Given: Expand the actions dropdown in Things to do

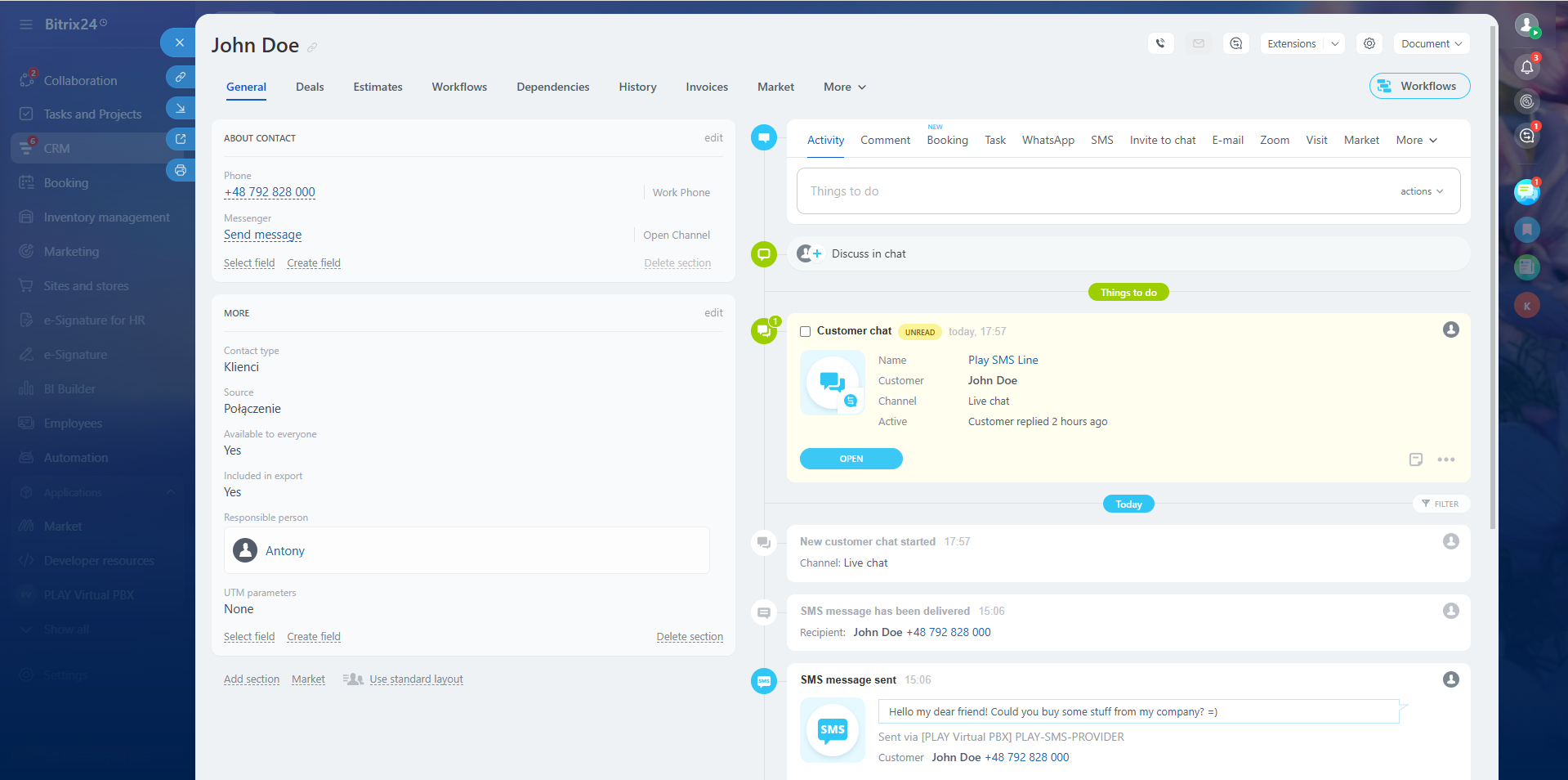Looking at the screenshot, I should [1422, 191].
